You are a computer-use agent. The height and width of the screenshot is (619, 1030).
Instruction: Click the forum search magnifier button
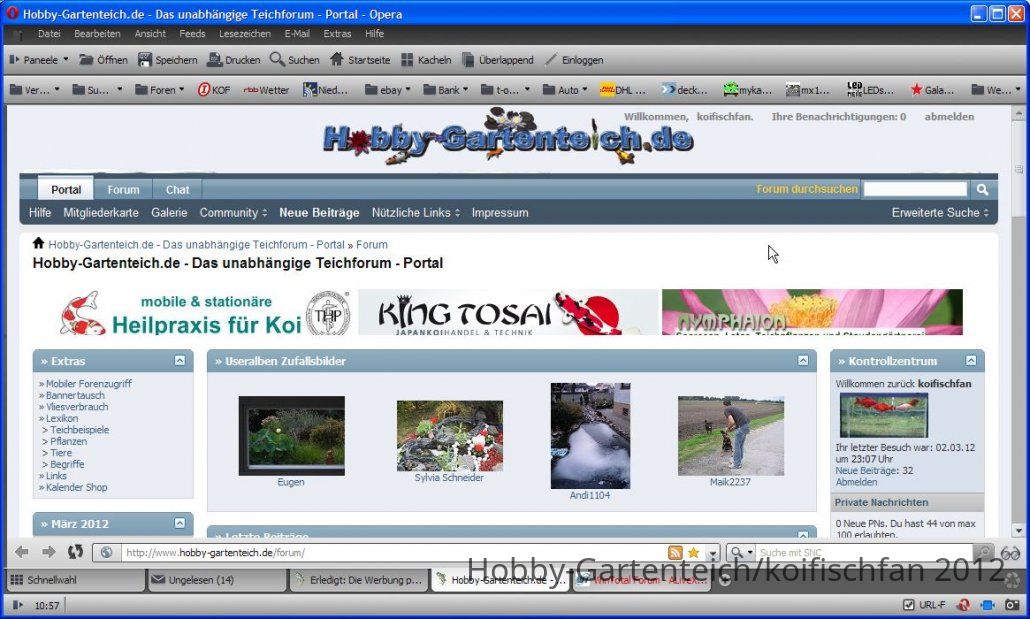[982, 189]
